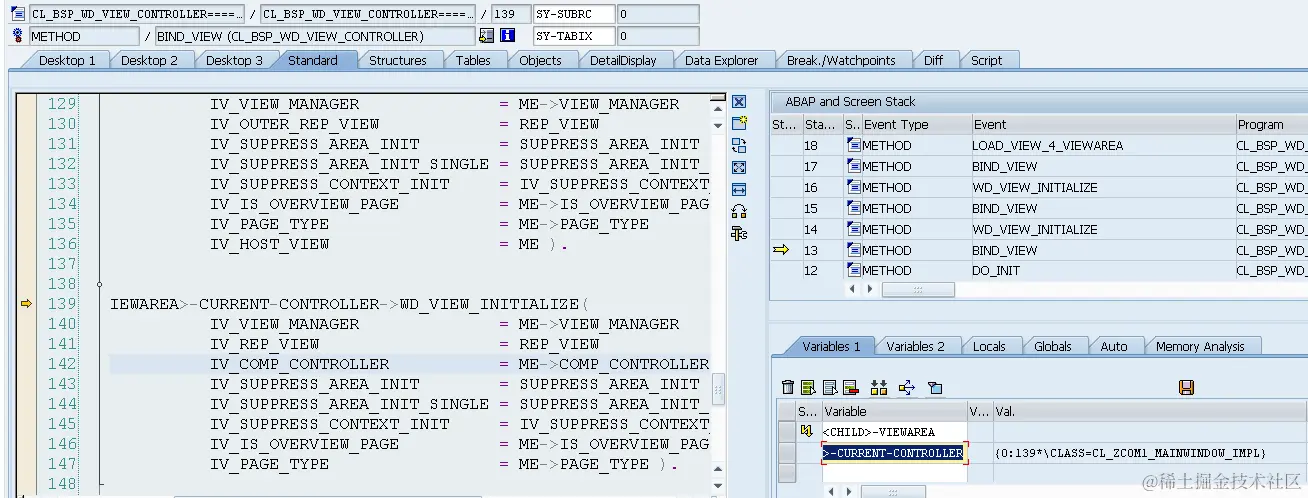Go to the Break./Watchpoints tab

841,60
